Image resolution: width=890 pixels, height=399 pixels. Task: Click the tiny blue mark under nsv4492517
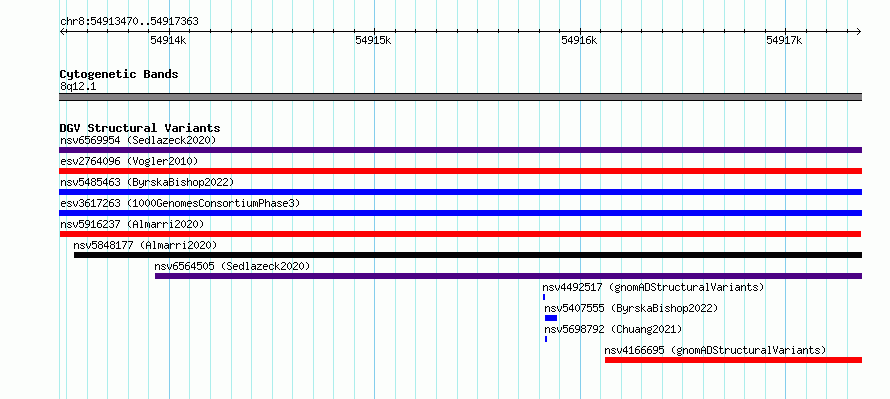(544, 297)
